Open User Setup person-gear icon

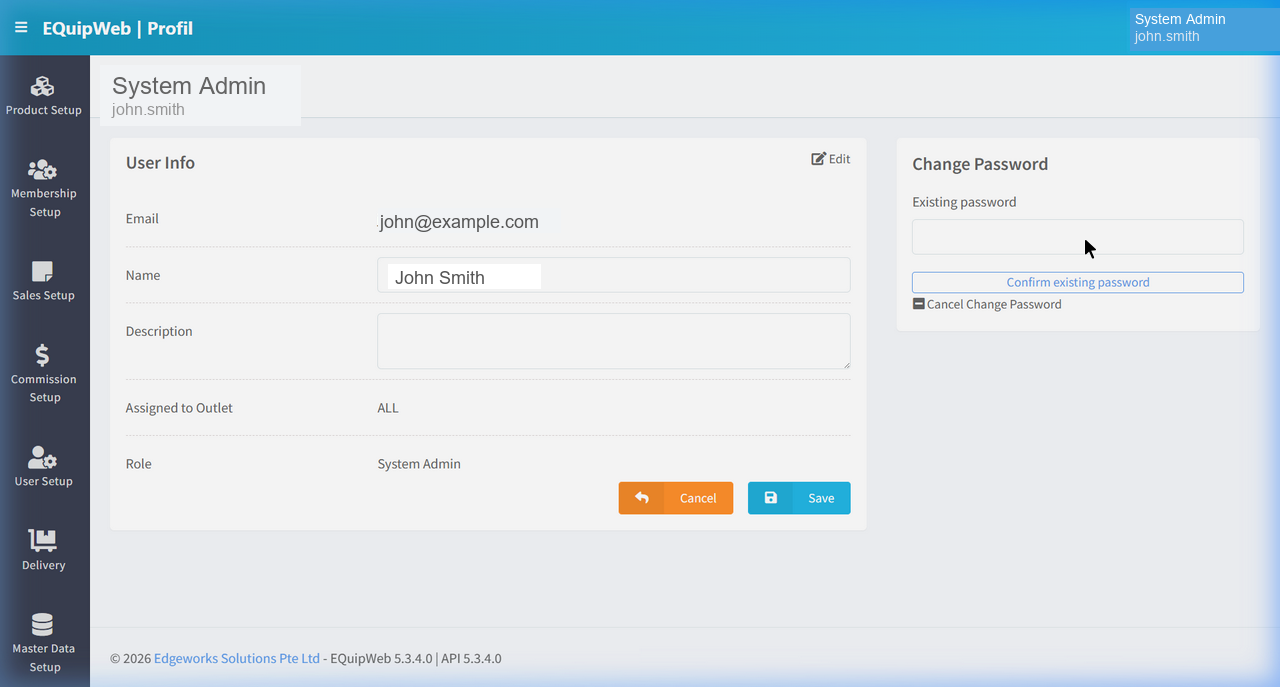(42, 457)
